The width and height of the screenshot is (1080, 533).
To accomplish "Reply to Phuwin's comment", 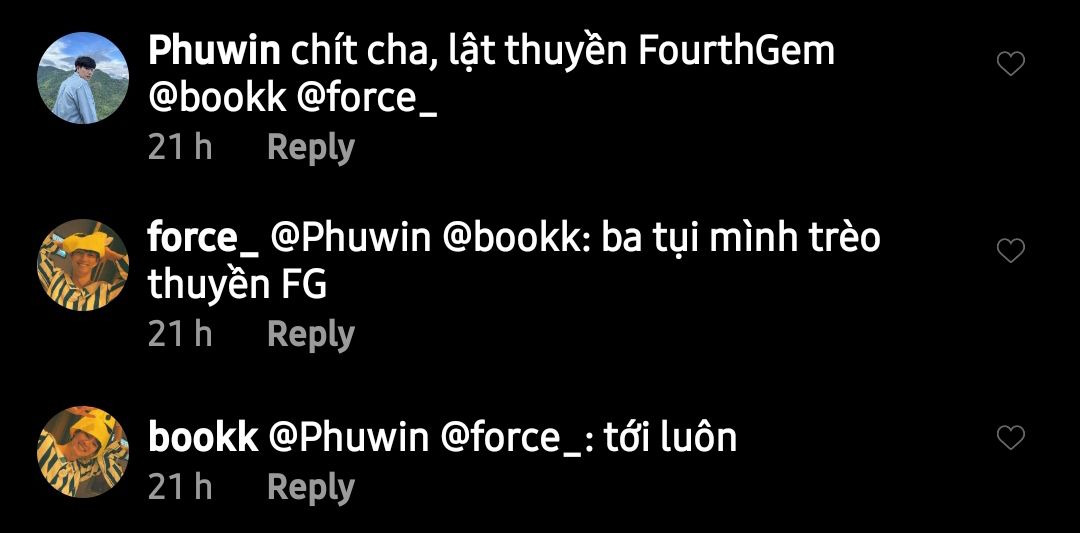I will pos(311,148).
